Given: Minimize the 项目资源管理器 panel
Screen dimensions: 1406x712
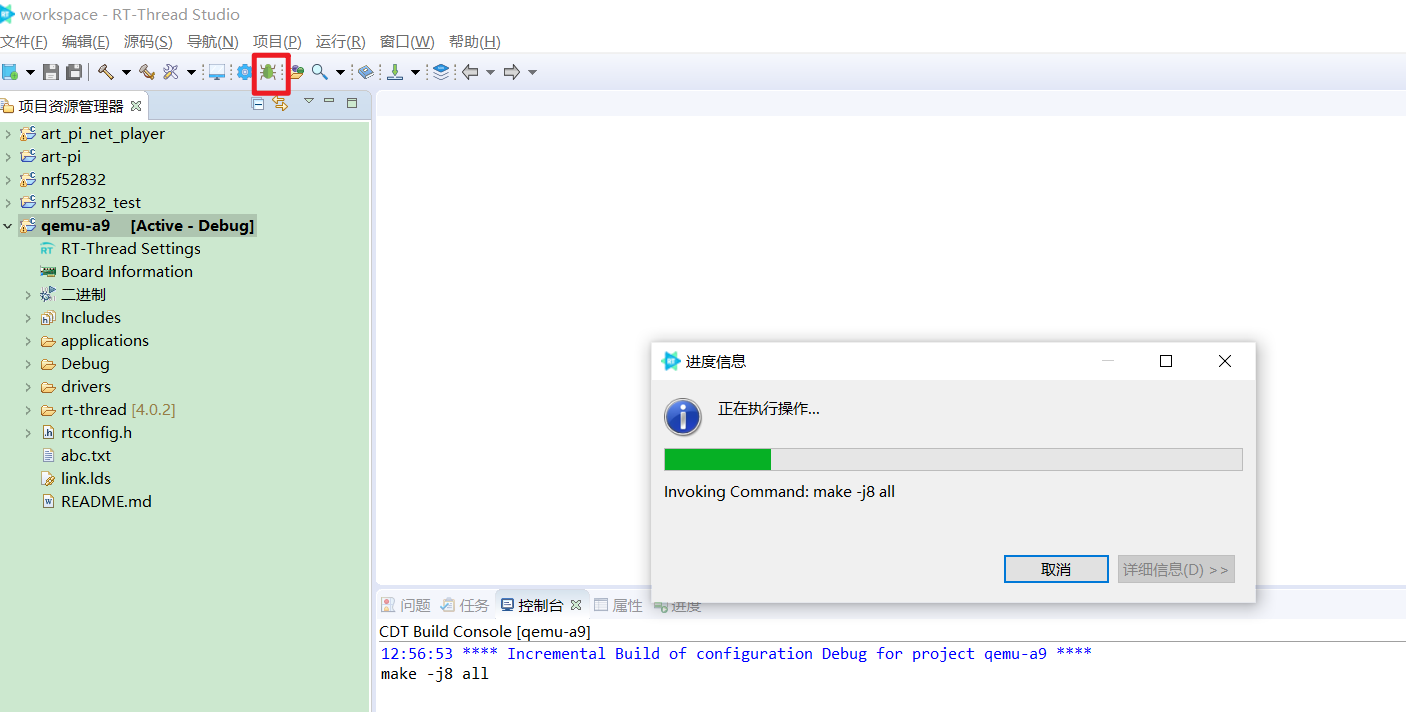Looking at the screenshot, I should (x=330, y=103).
